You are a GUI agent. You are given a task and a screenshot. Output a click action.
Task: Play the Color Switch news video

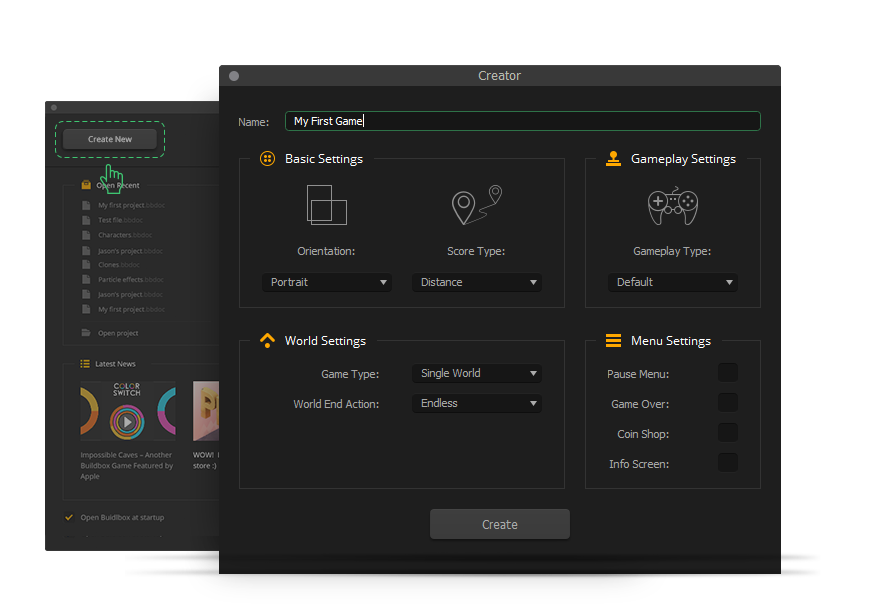127,422
